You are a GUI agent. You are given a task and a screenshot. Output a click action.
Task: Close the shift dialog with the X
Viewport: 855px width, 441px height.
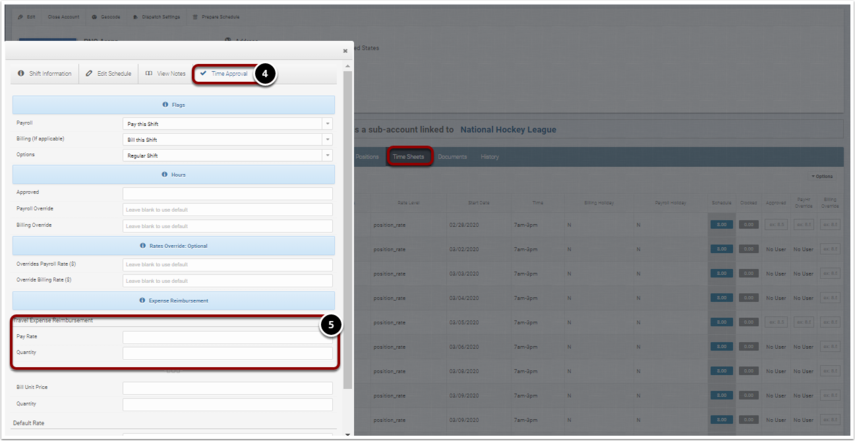click(345, 51)
